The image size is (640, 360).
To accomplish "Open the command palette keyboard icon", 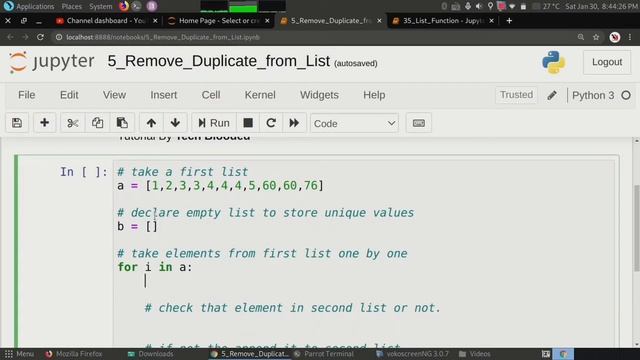I will 418,123.
